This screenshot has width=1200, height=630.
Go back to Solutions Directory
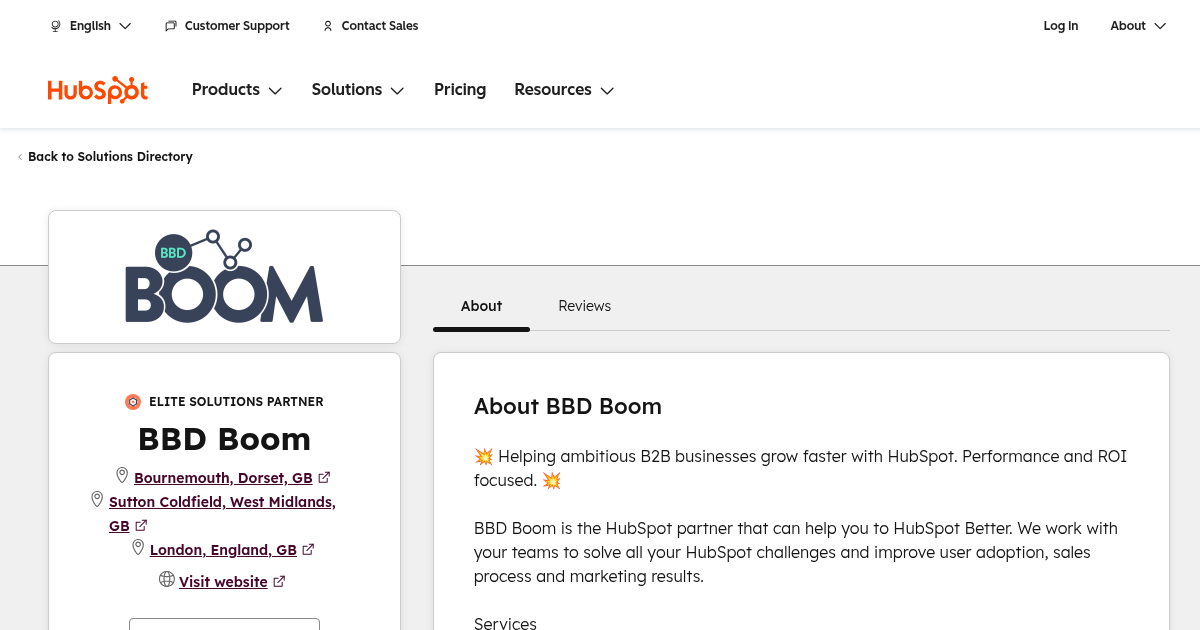point(110,157)
